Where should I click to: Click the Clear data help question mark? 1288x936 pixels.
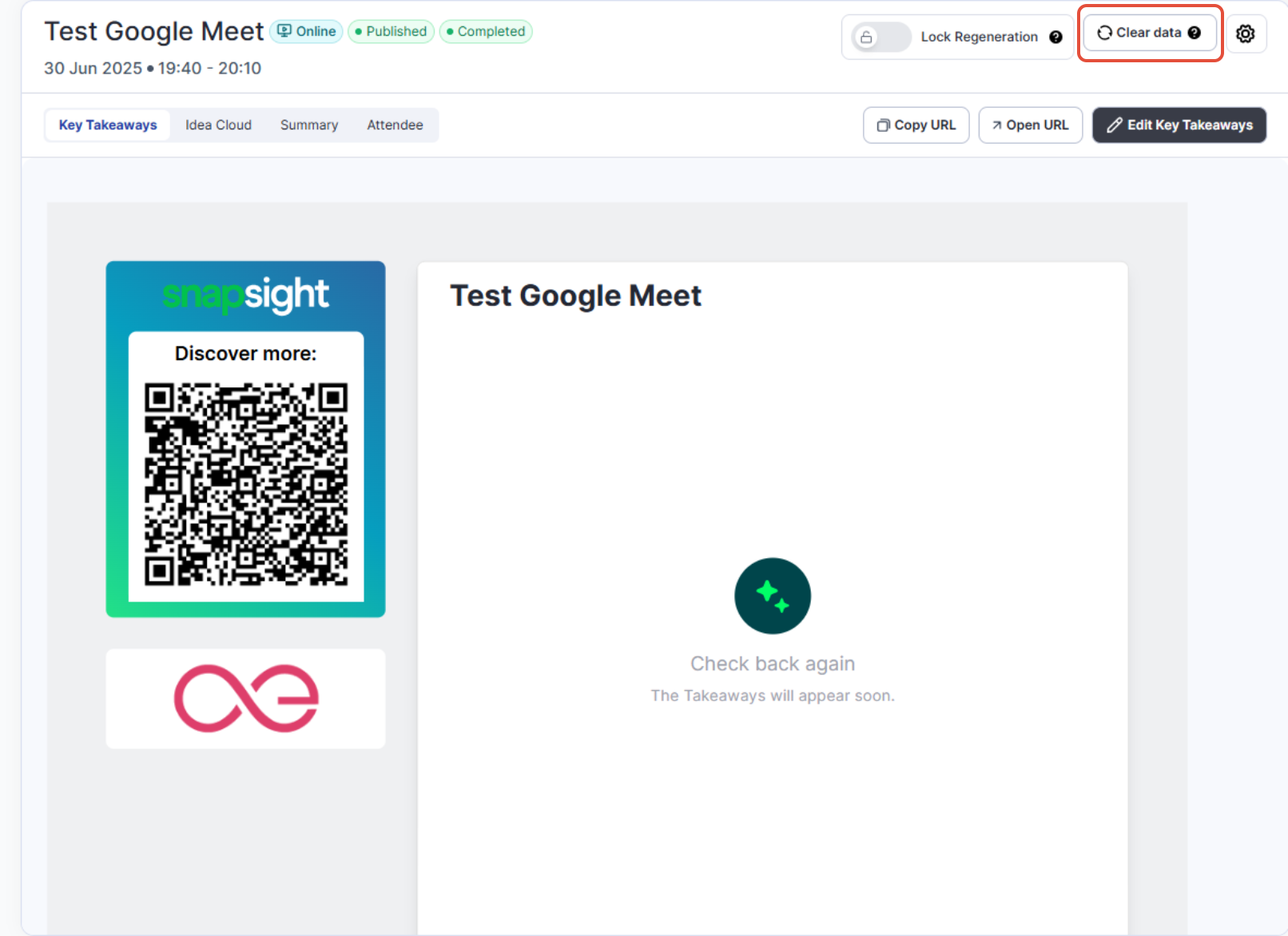(1194, 33)
